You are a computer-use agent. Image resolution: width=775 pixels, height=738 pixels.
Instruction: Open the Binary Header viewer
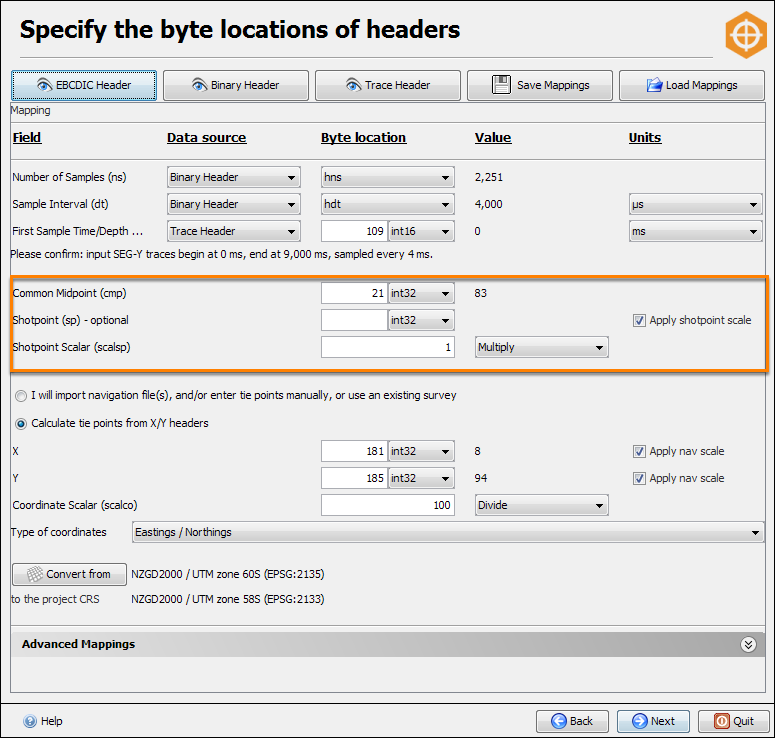pos(236,86)
